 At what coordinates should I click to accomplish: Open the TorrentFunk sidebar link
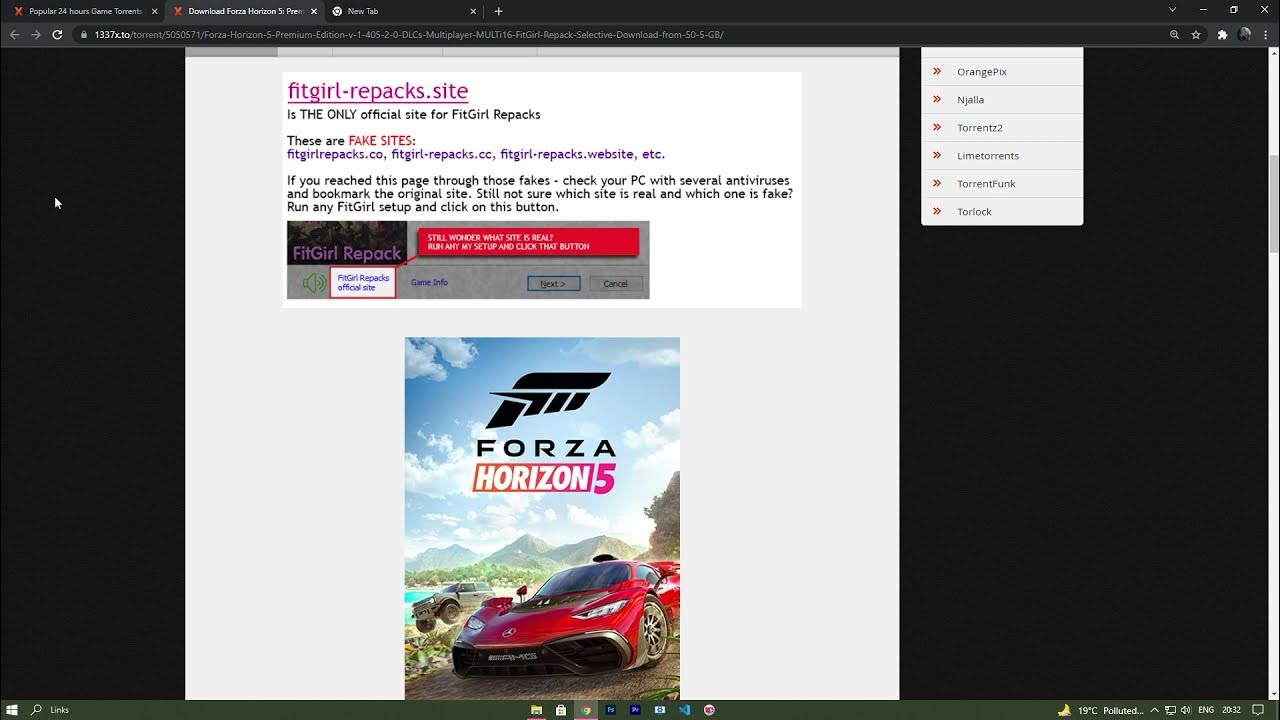coord(986,184)
